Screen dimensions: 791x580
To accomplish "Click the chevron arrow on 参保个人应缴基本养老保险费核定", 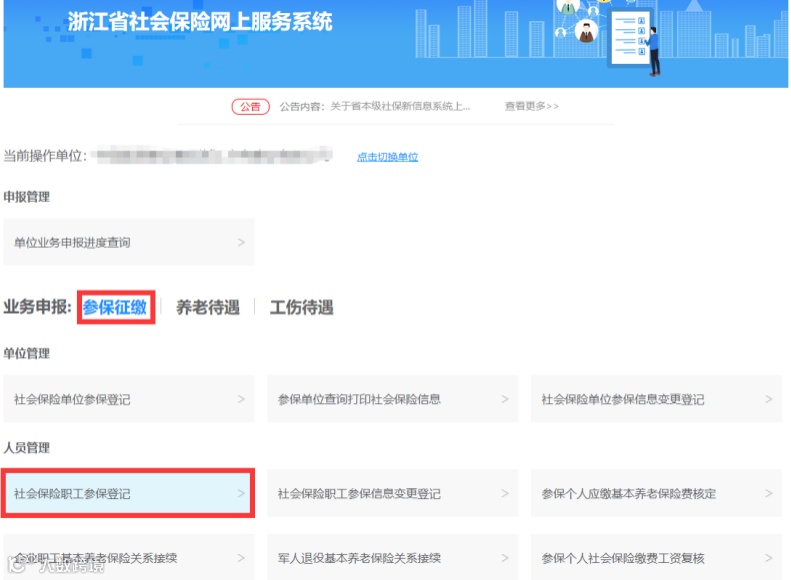I will (x=769, y=493).
